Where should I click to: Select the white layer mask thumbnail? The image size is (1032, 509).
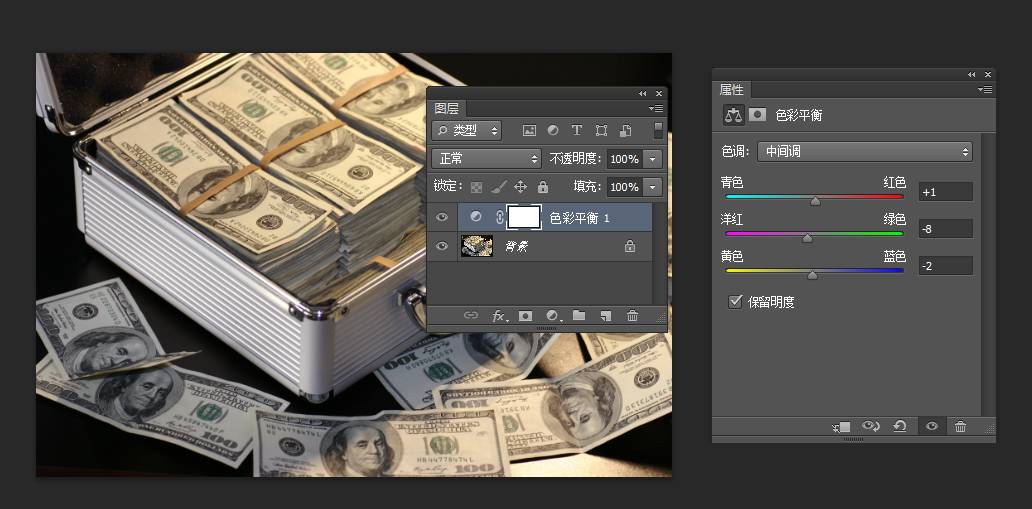click(x=525, y=217)
